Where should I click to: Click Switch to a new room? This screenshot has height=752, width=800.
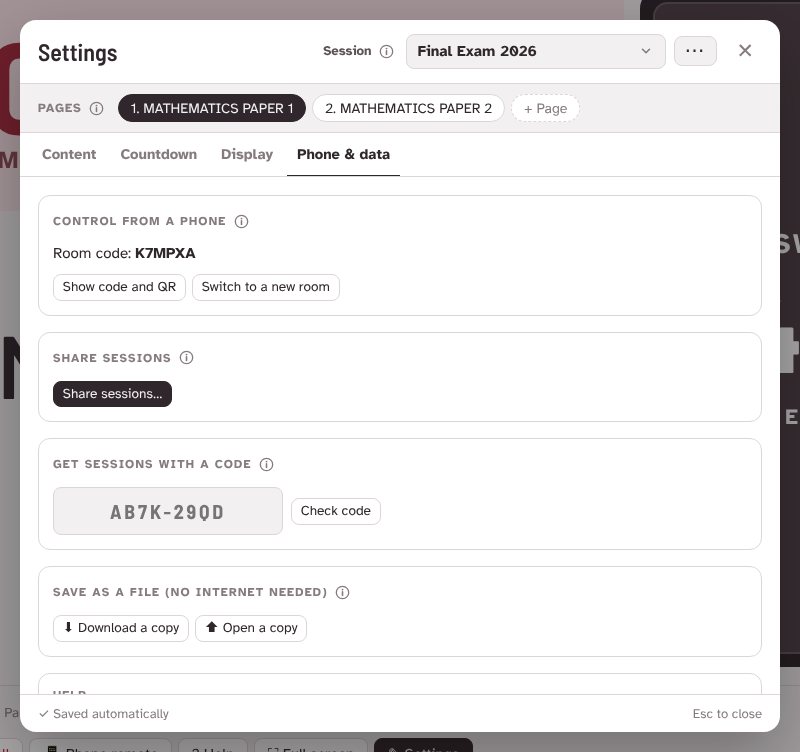[x=265, y=287]
